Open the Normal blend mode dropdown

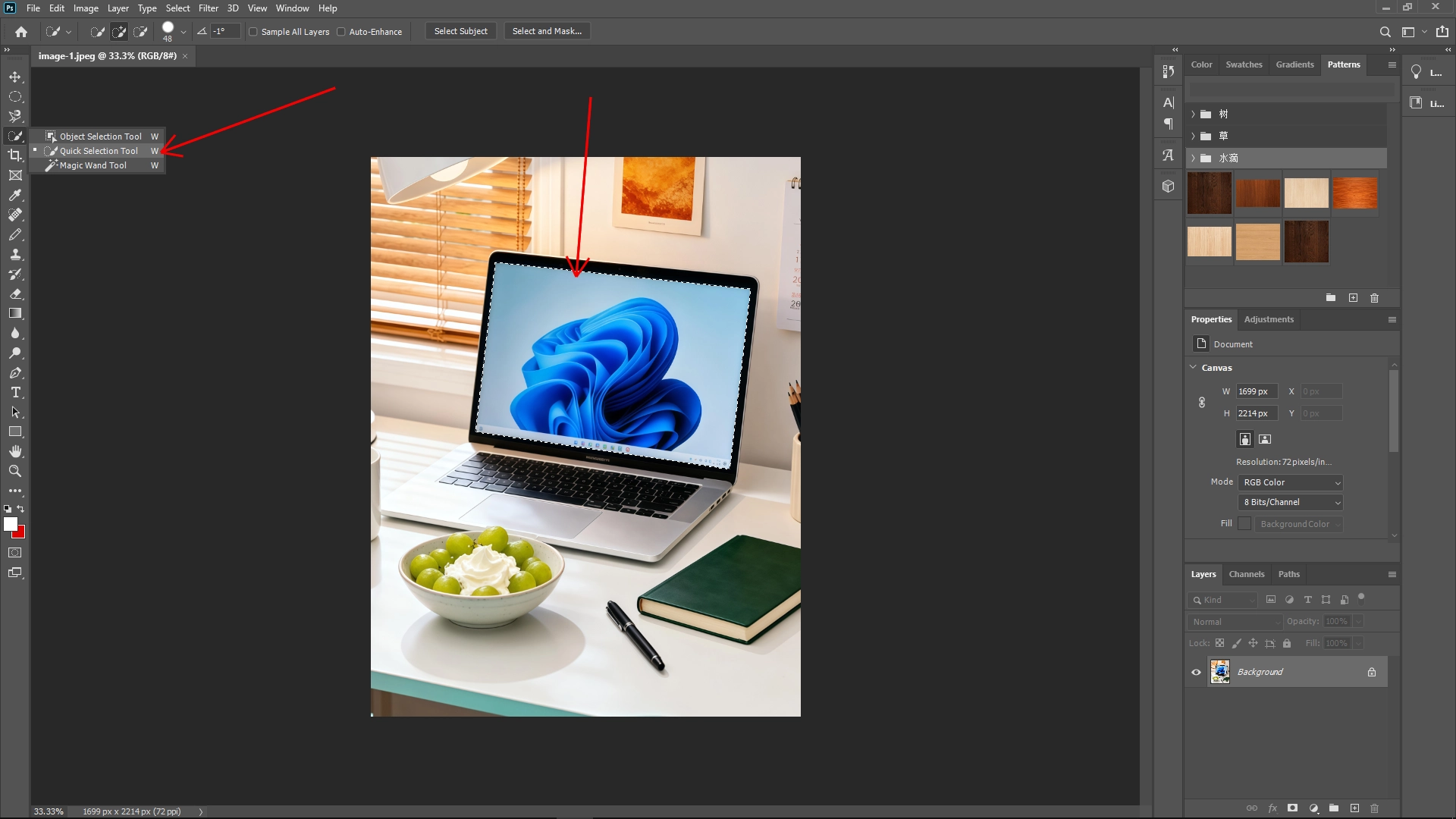(x=1234, y=621)
